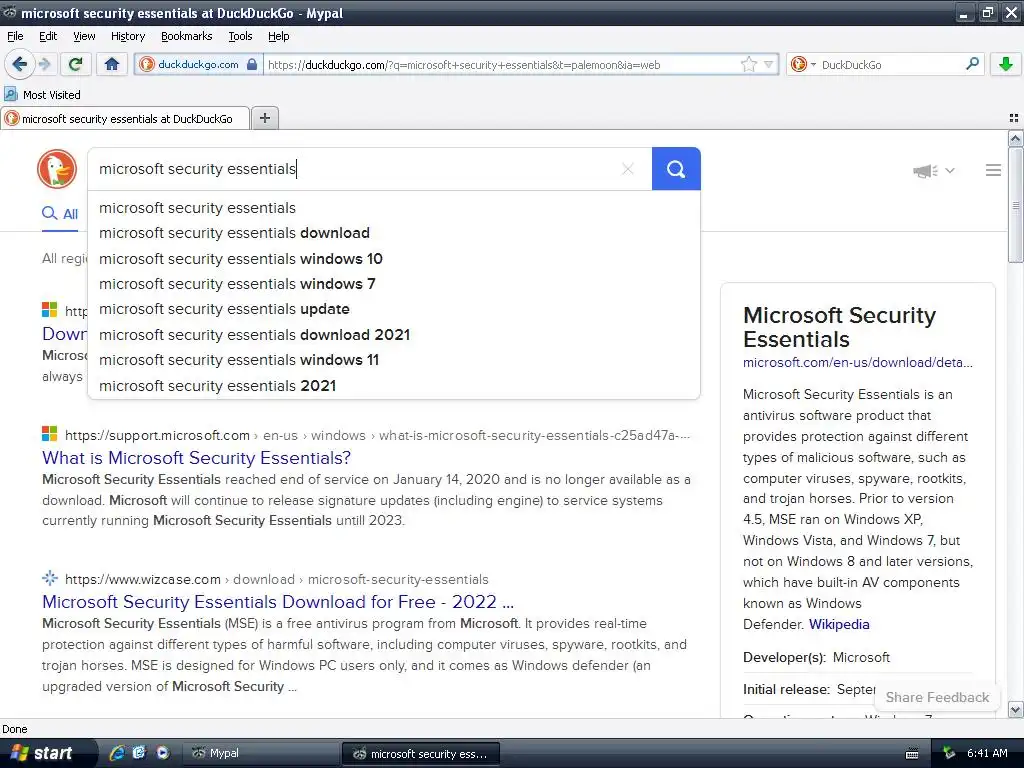Clear the DuckDuckGo search field with X
Image resolution: width=1024 pixels, height=768 pixels.
(x=628, y=169)
